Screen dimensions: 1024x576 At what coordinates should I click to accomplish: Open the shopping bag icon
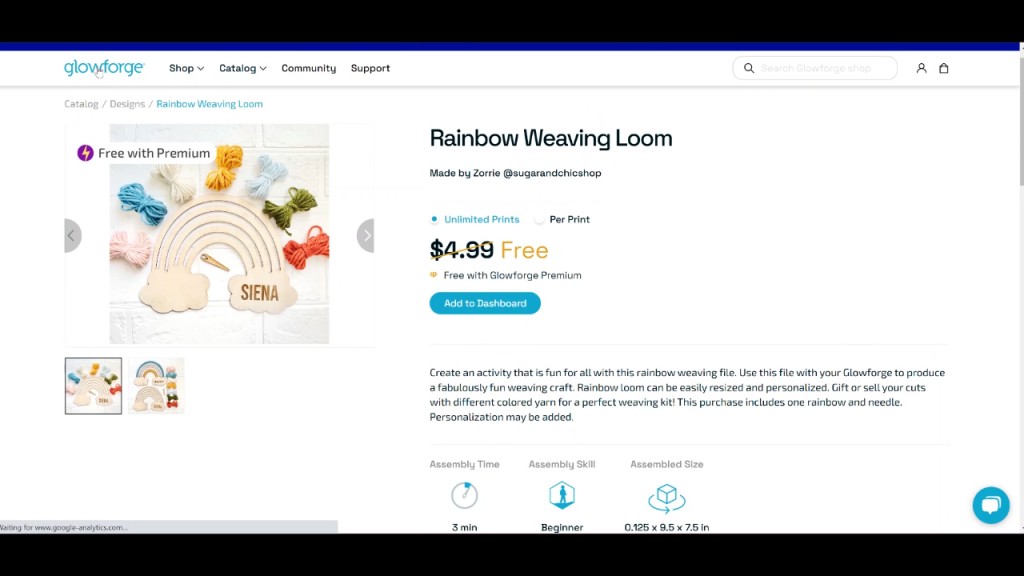pyautogui.click(x=943, y=68)
